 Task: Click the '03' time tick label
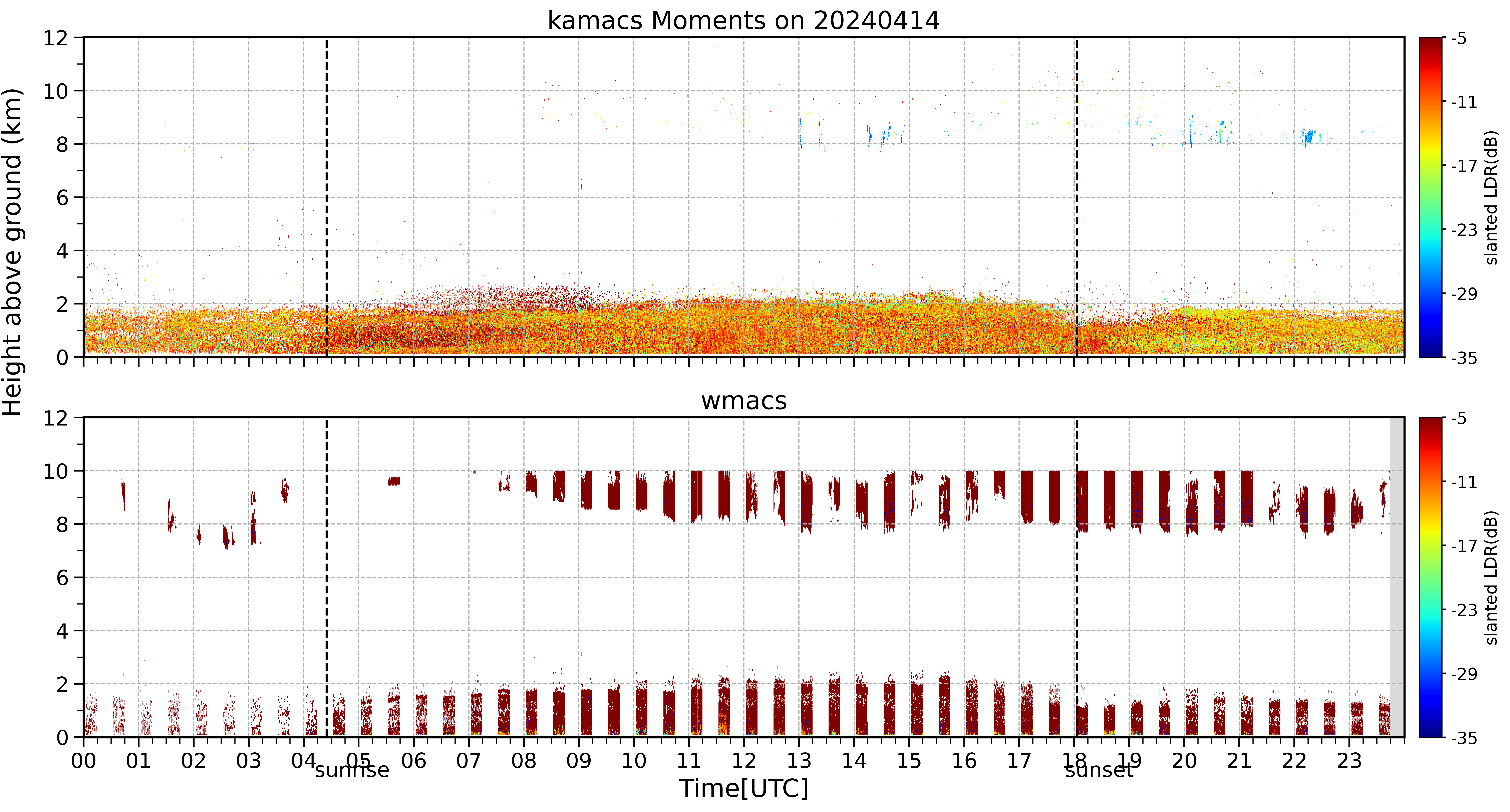(249, 761)
